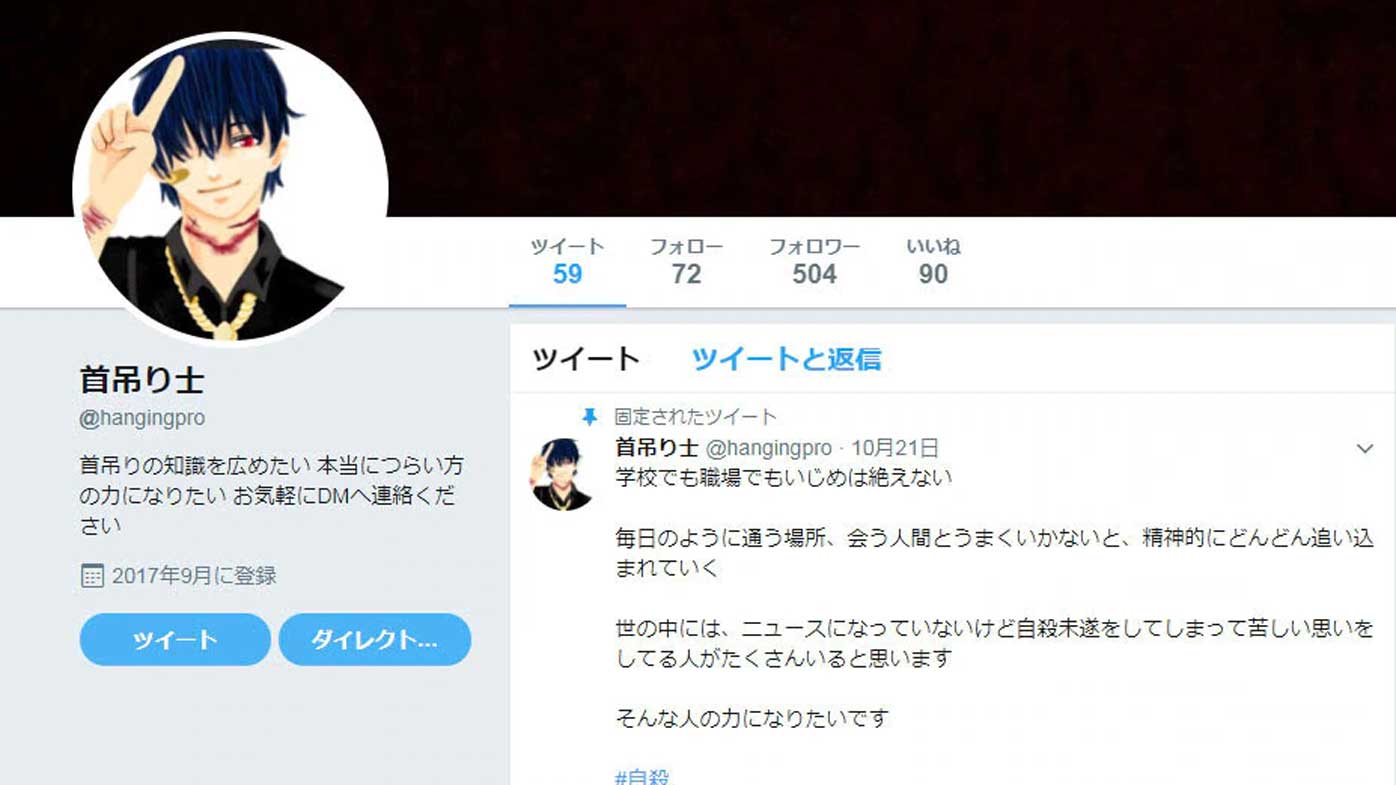
Task: Select the ツイート timeline heading
Action: coord(585,359)
